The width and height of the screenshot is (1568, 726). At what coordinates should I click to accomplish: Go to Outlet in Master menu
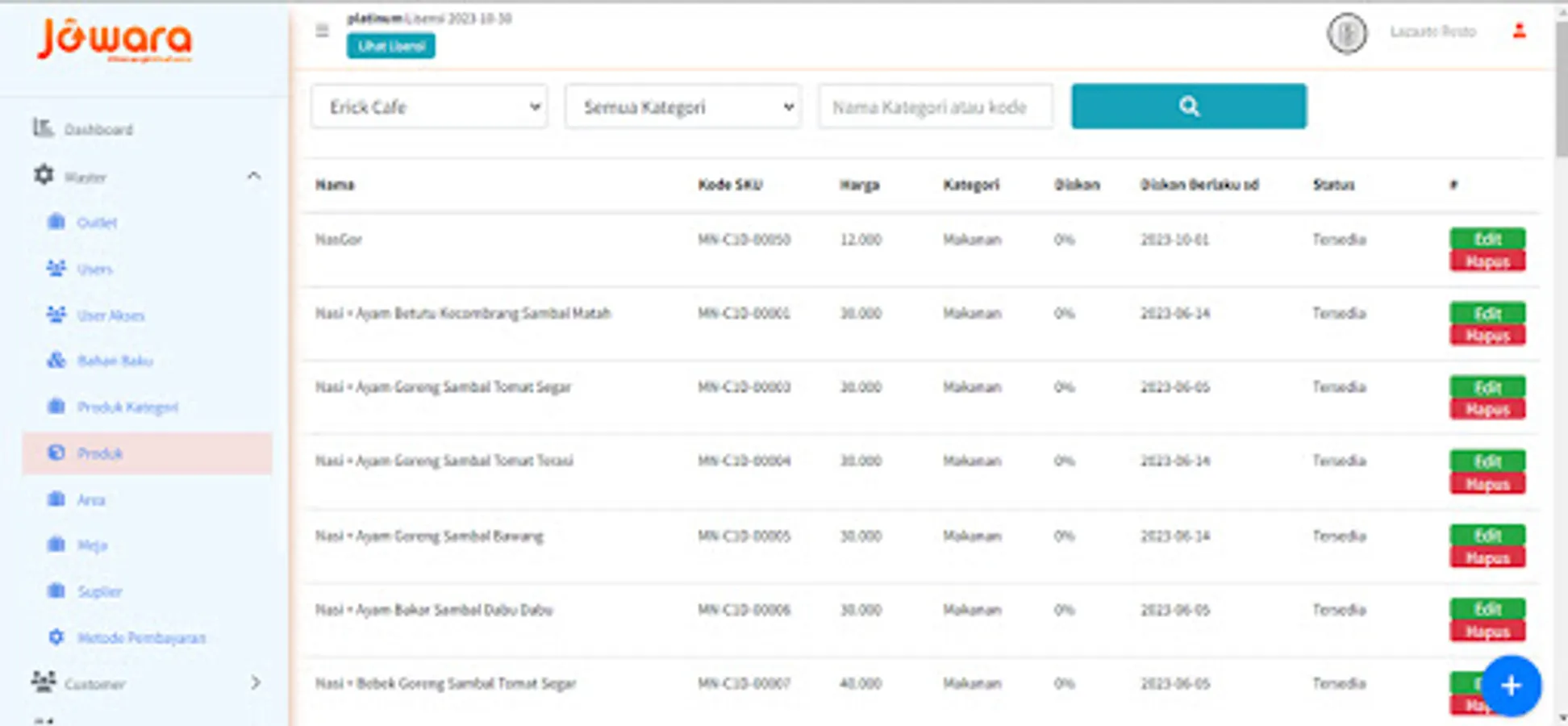click(97, 223)
